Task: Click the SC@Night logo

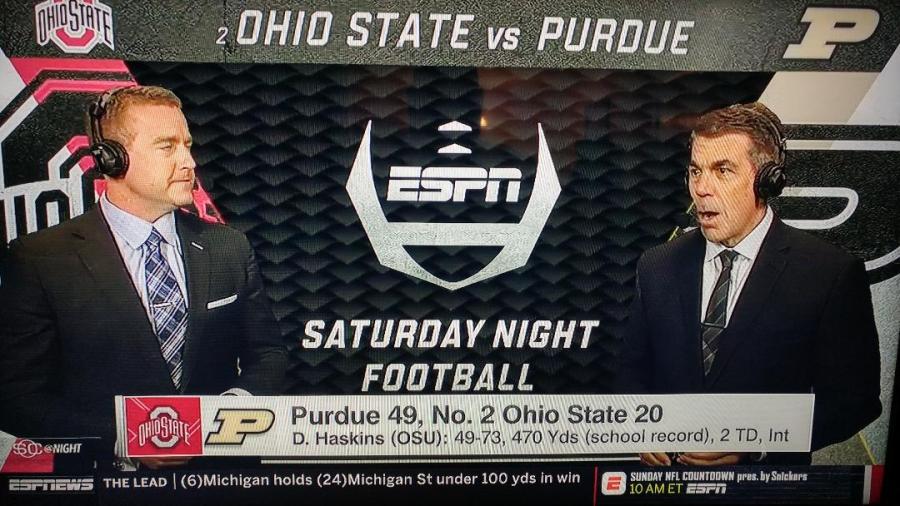Action: 47,448
